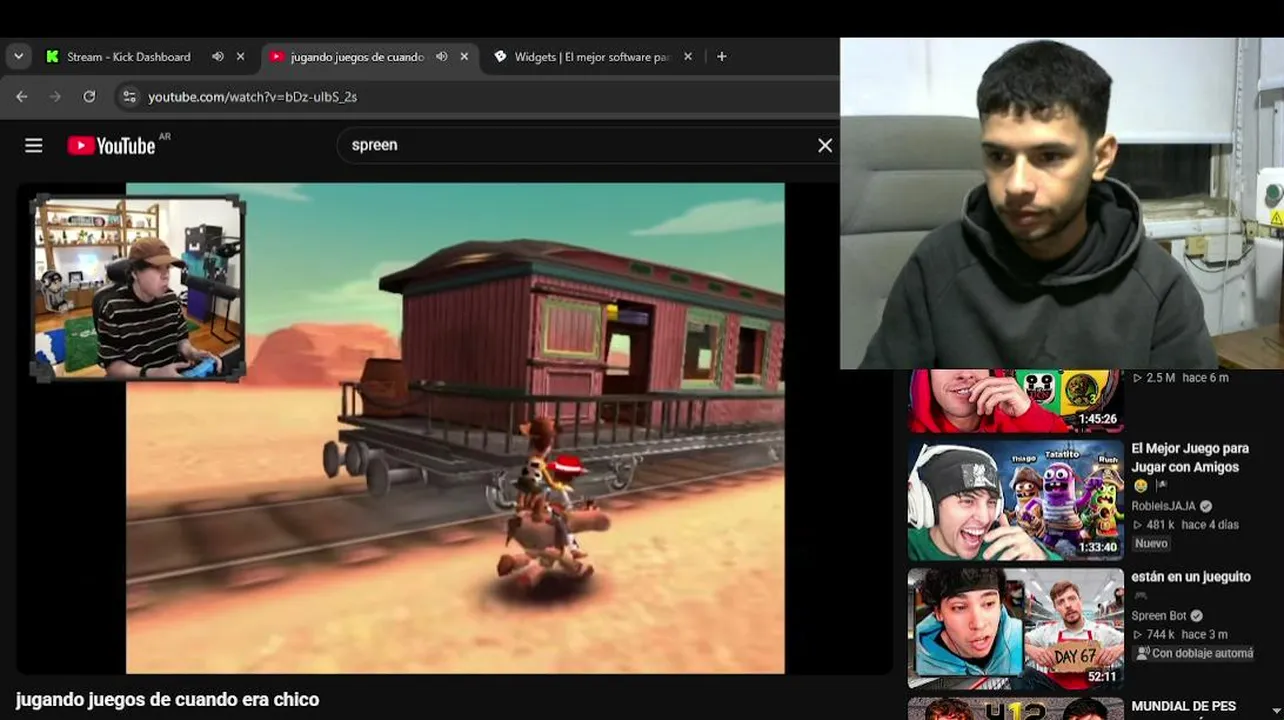Open the 'MUNDIAL DE PES' video title
This screenshot has height=720, width=1284.
[x=1184, y=707]
